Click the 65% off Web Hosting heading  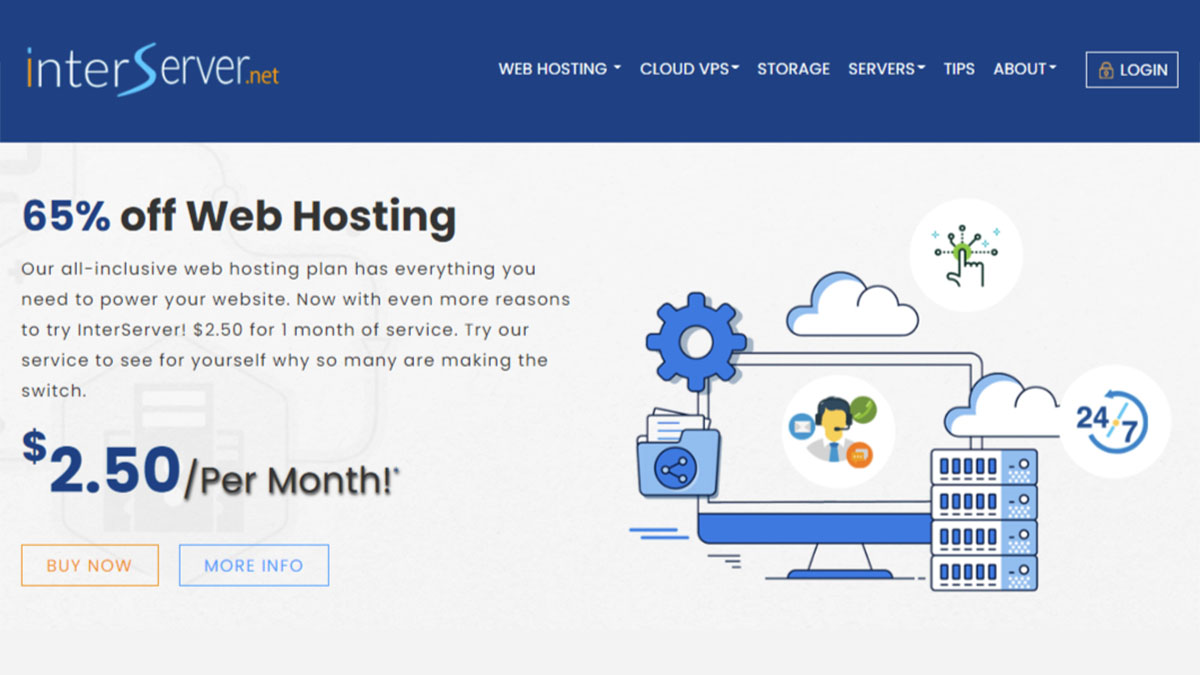239,216
